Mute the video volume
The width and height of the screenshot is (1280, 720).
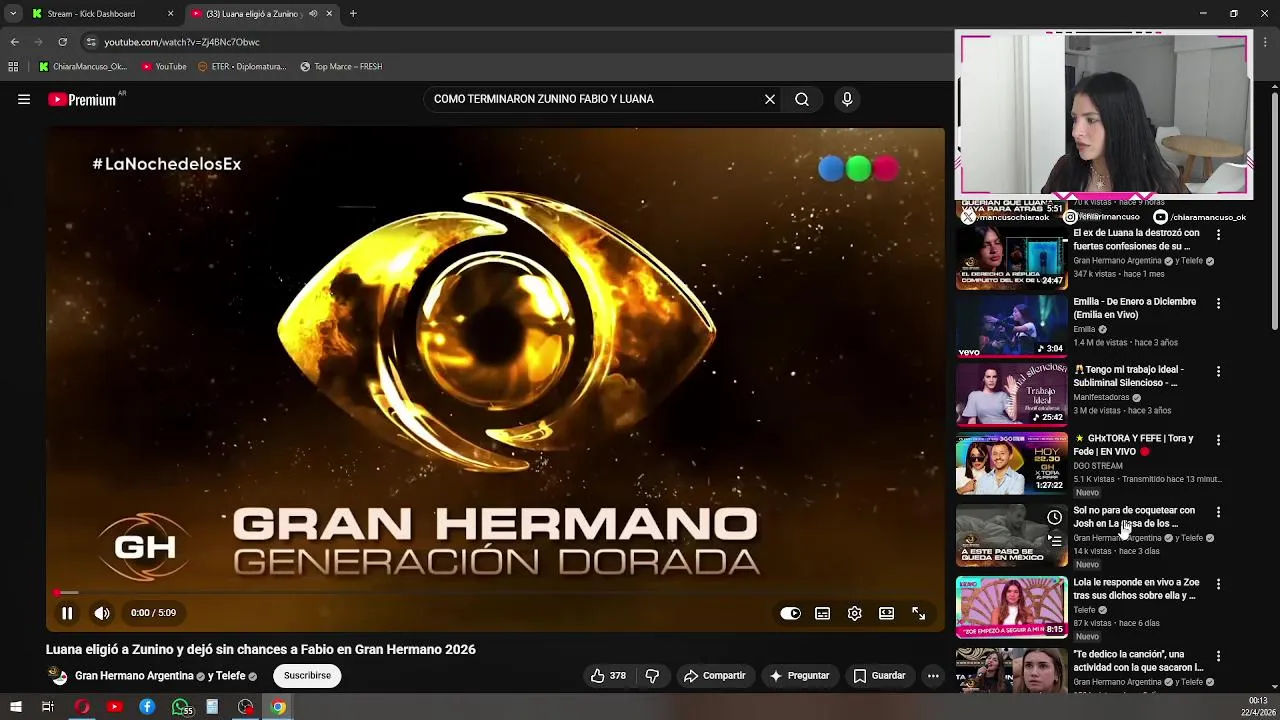click(102, 613)
